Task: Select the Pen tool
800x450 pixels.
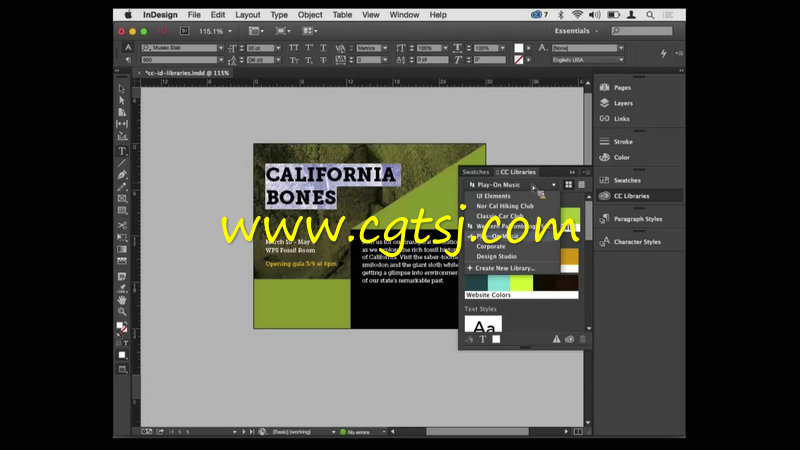Action: 121,175
